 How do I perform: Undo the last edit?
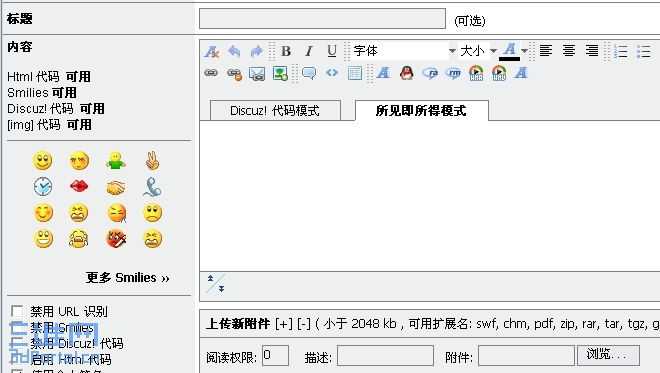[x=234, y=51]
